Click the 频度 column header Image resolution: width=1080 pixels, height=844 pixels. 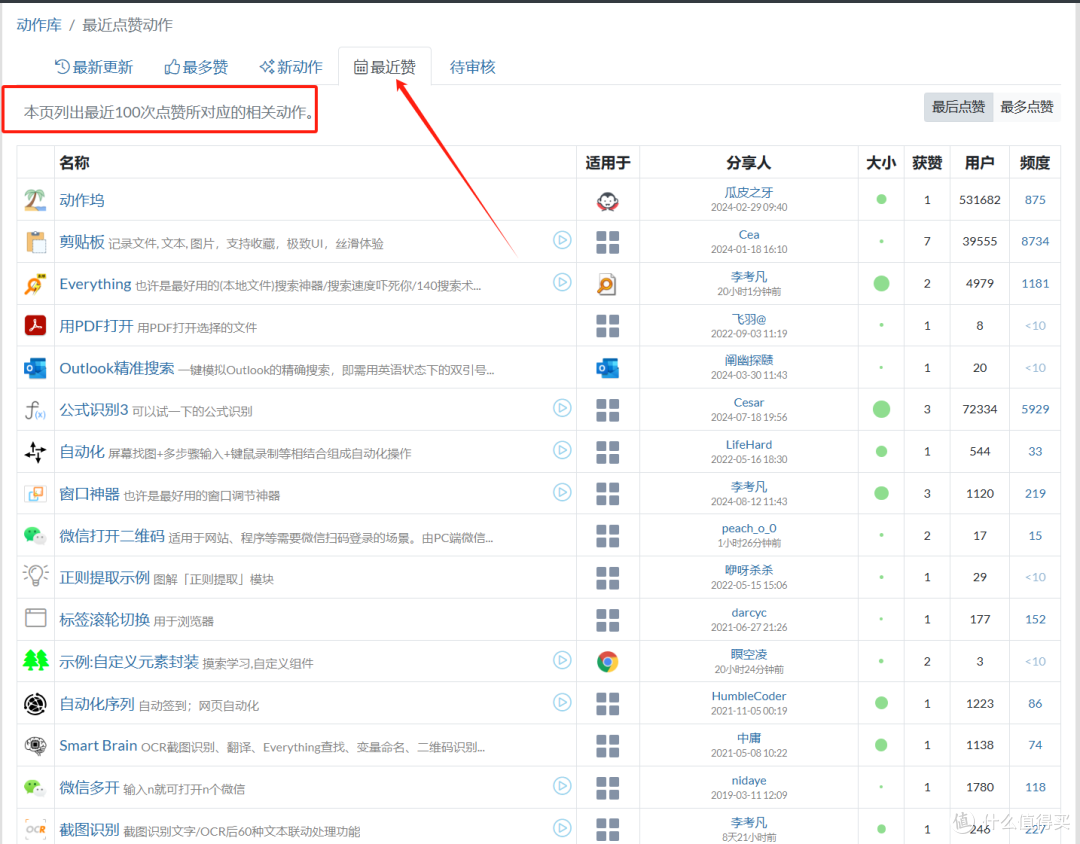[1035, 163]
